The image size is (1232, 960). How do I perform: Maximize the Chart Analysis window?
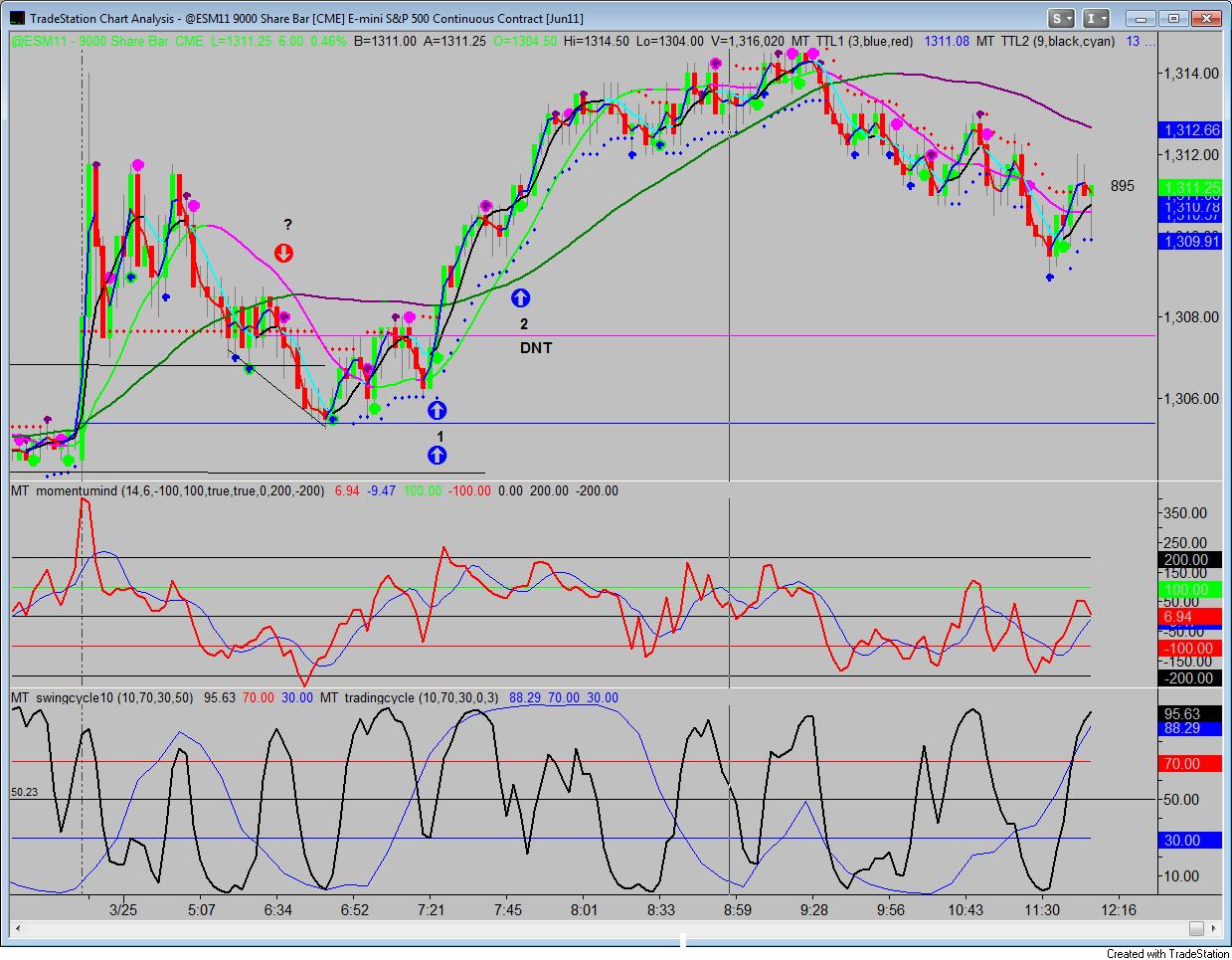tap(1173, 18)
